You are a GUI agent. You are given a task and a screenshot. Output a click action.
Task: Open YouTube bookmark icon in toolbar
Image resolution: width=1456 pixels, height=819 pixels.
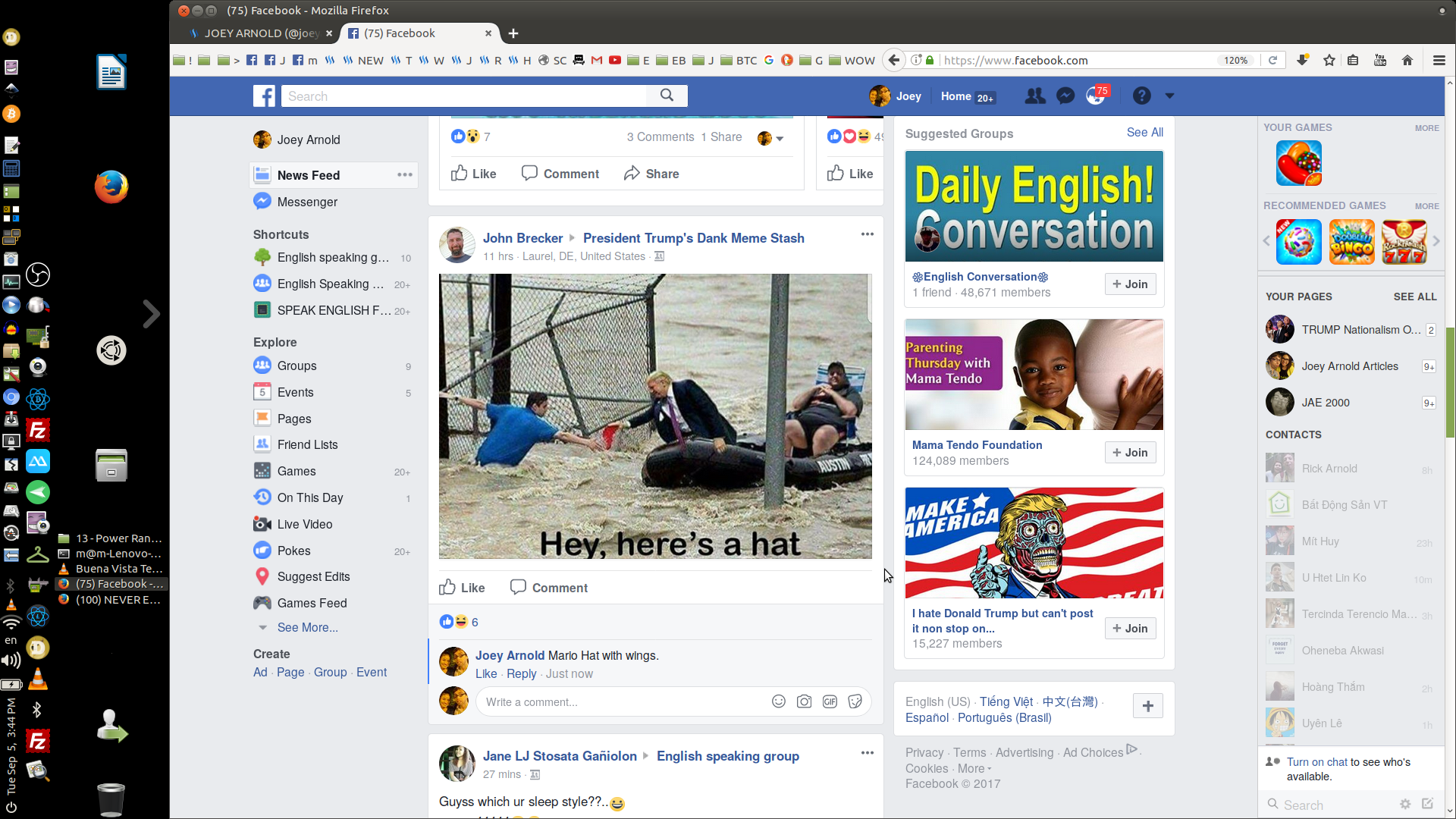pos(615,60)
